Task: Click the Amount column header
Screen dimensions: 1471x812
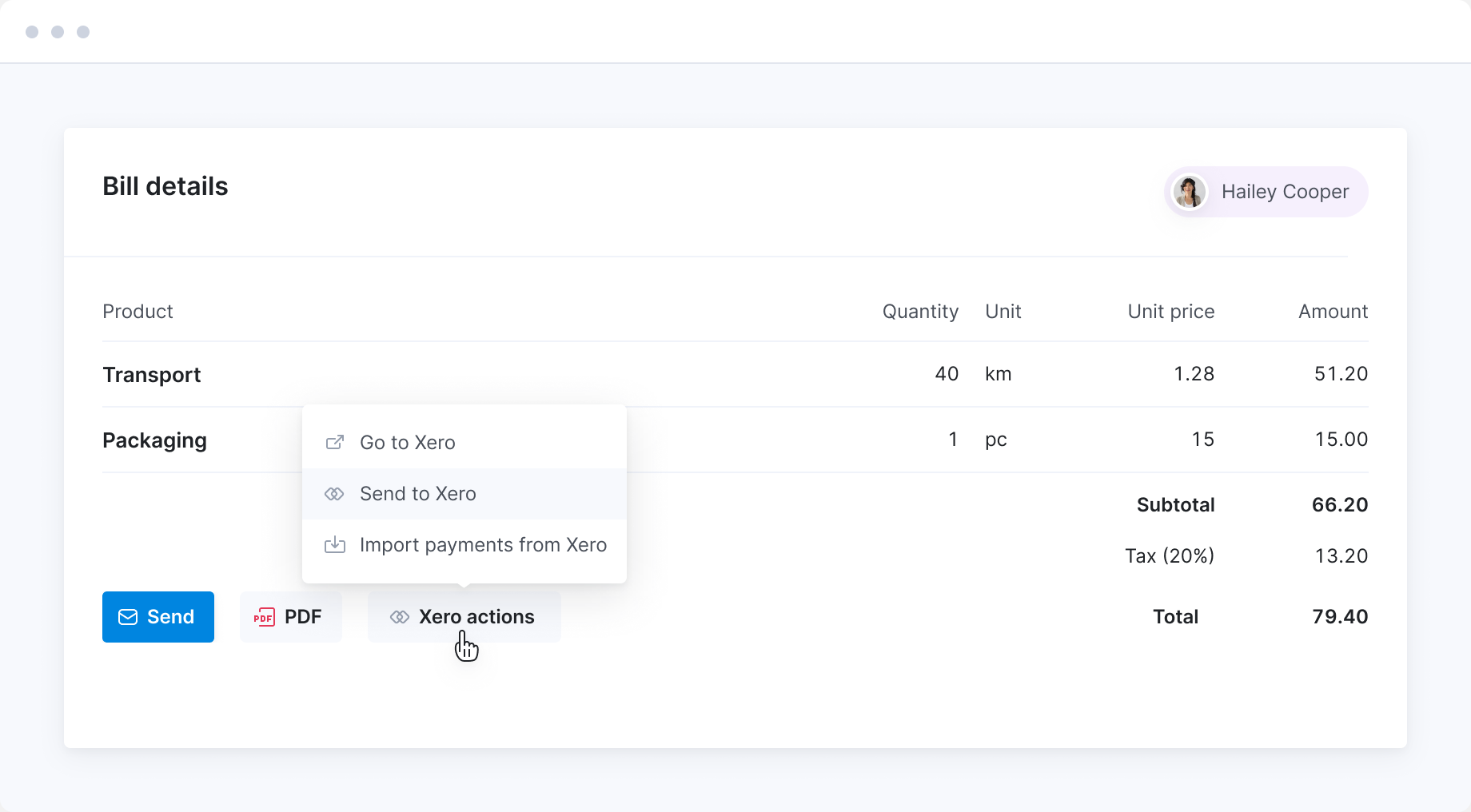Action: pos(1333,312)
